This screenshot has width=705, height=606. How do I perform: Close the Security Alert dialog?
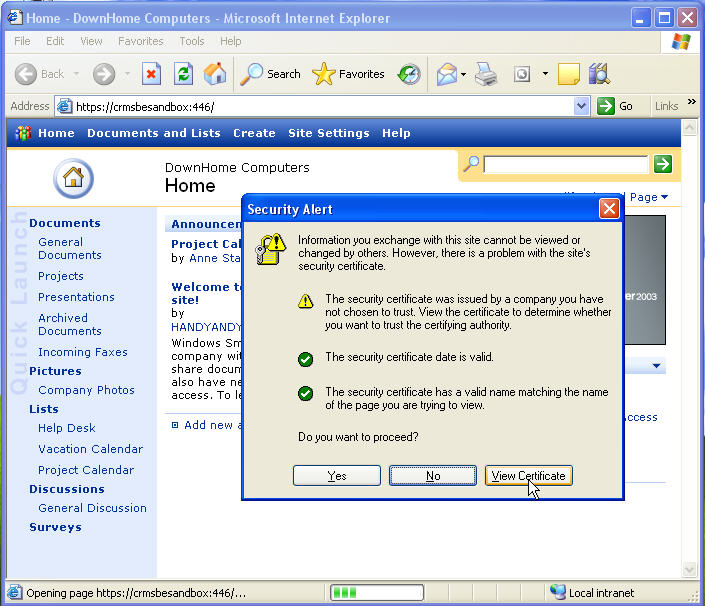click(609, 209)
